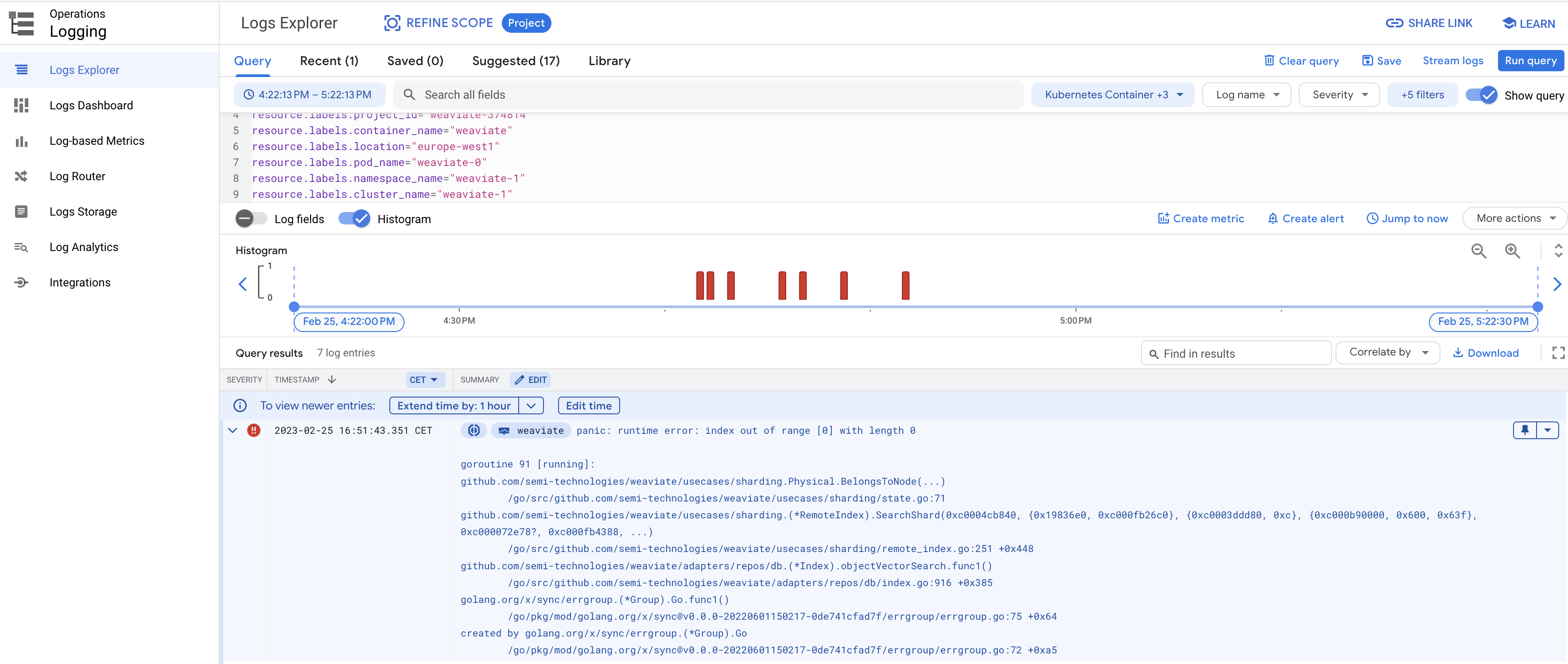Image resolution: width=1568 pixels, height=664 pixels.
Task: Click inside the Find in results field
Action: coord(1236,353)
